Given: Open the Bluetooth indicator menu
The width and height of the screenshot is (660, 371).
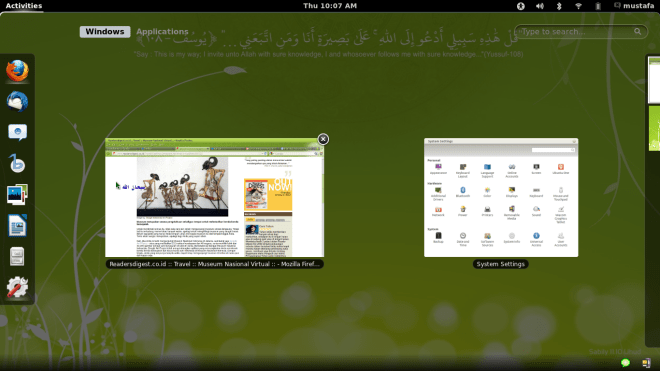Looking at the screenshot, I should coord(559,6).
